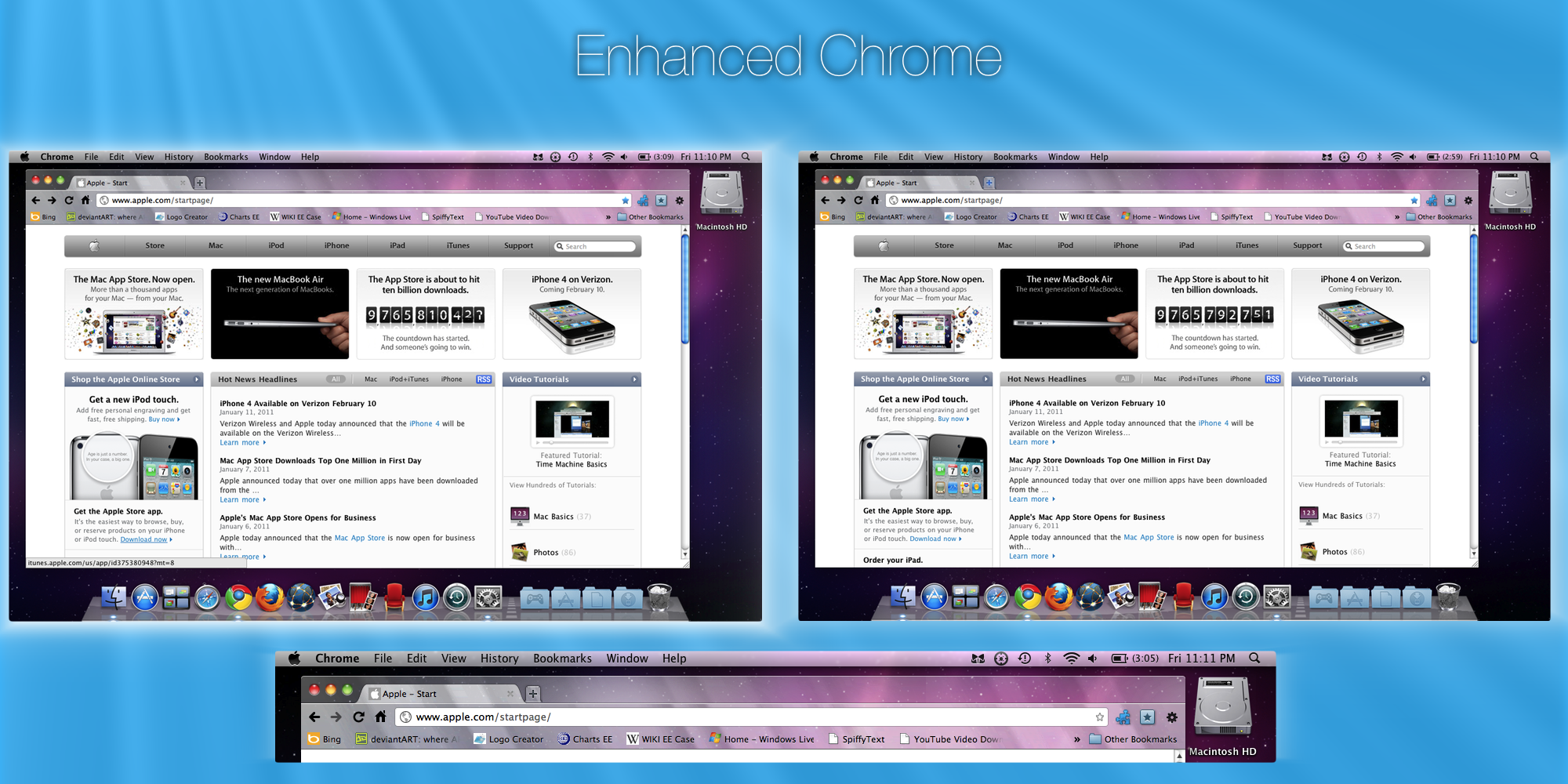Open gear settings menu in left screenshot toolbar
1568x784 pixels.
(x=680, y=201)
